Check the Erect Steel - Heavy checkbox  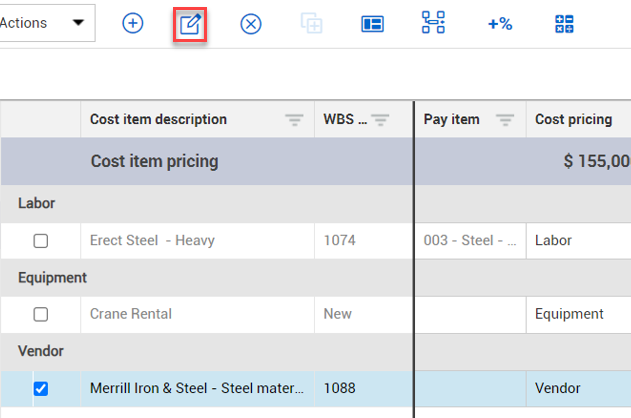tap(41, 241)
